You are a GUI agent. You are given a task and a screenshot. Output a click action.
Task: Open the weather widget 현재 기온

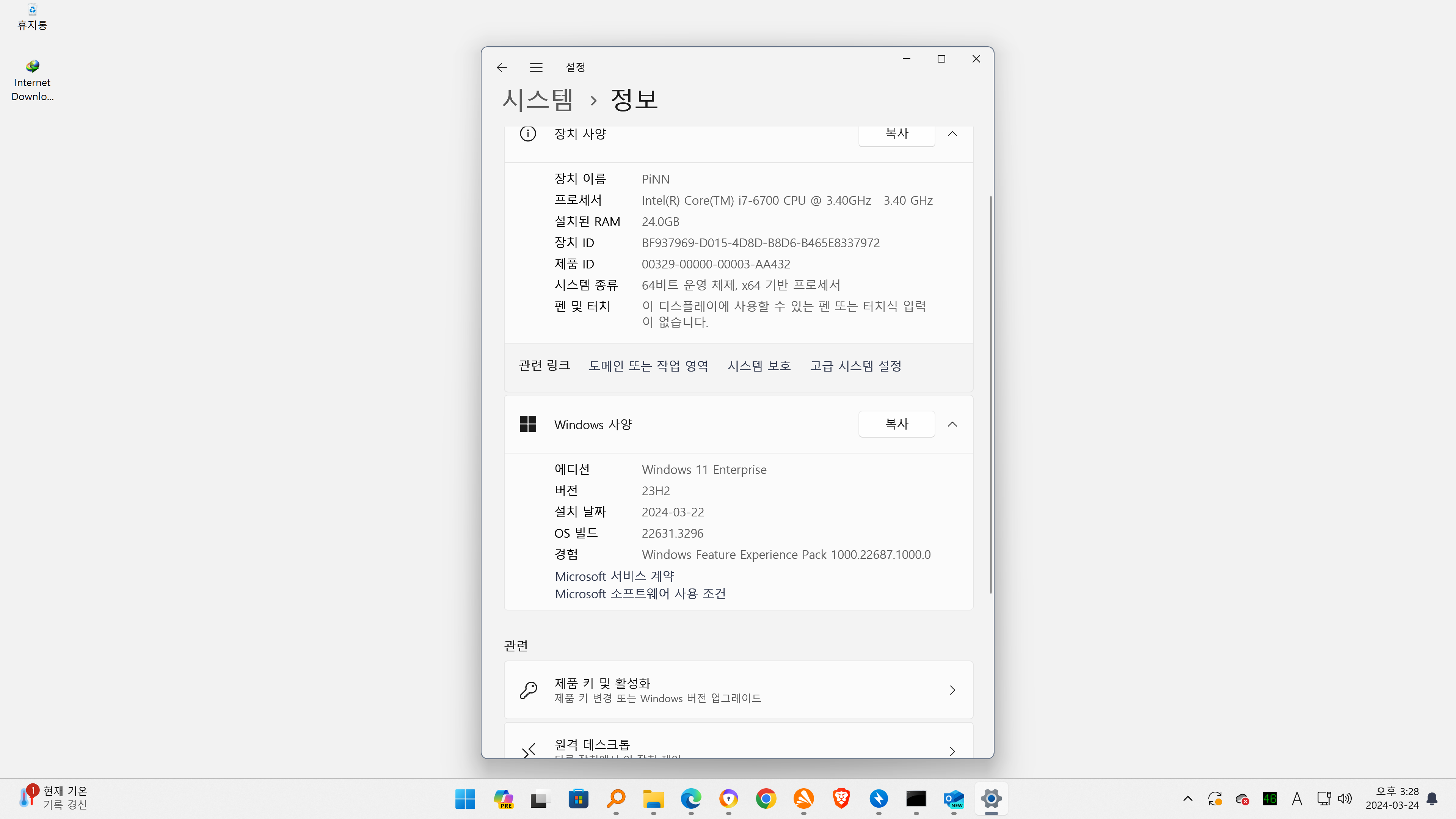[x=54, y=798]
